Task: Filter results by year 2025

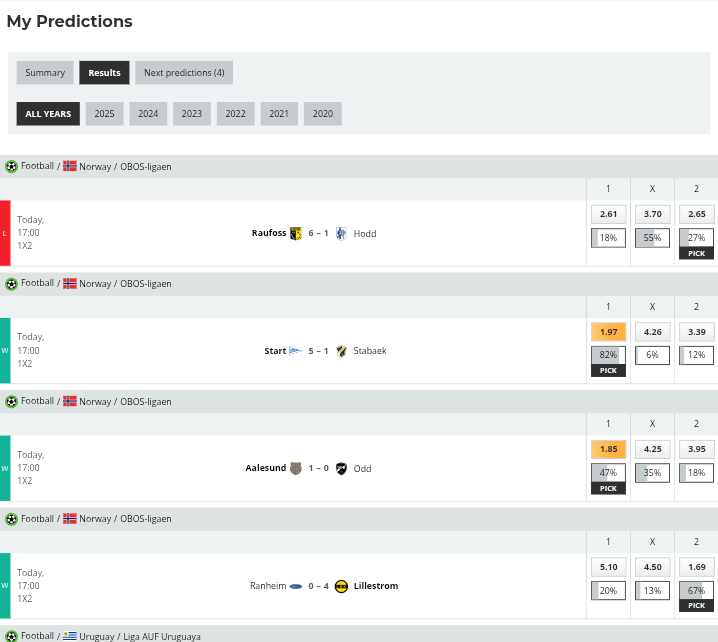Action: 104,114
